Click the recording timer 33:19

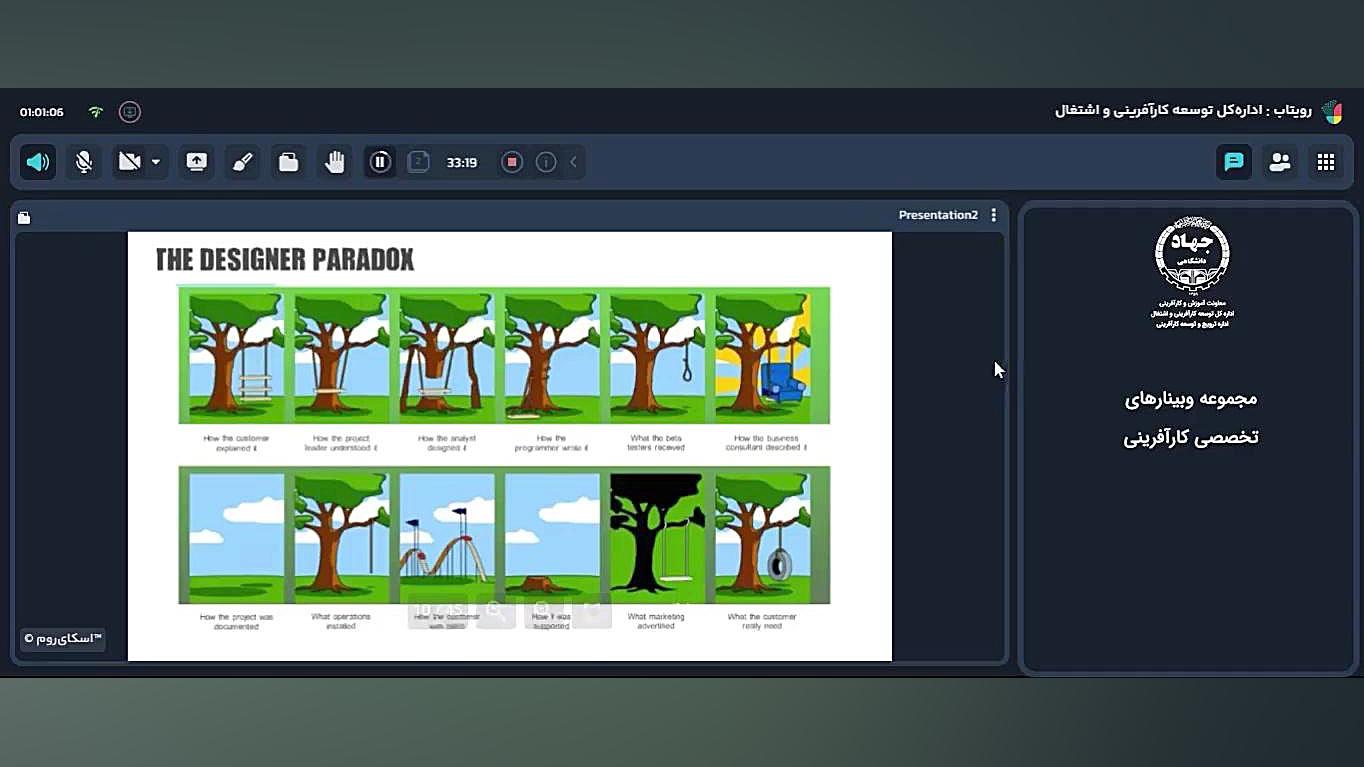[462, 162]
